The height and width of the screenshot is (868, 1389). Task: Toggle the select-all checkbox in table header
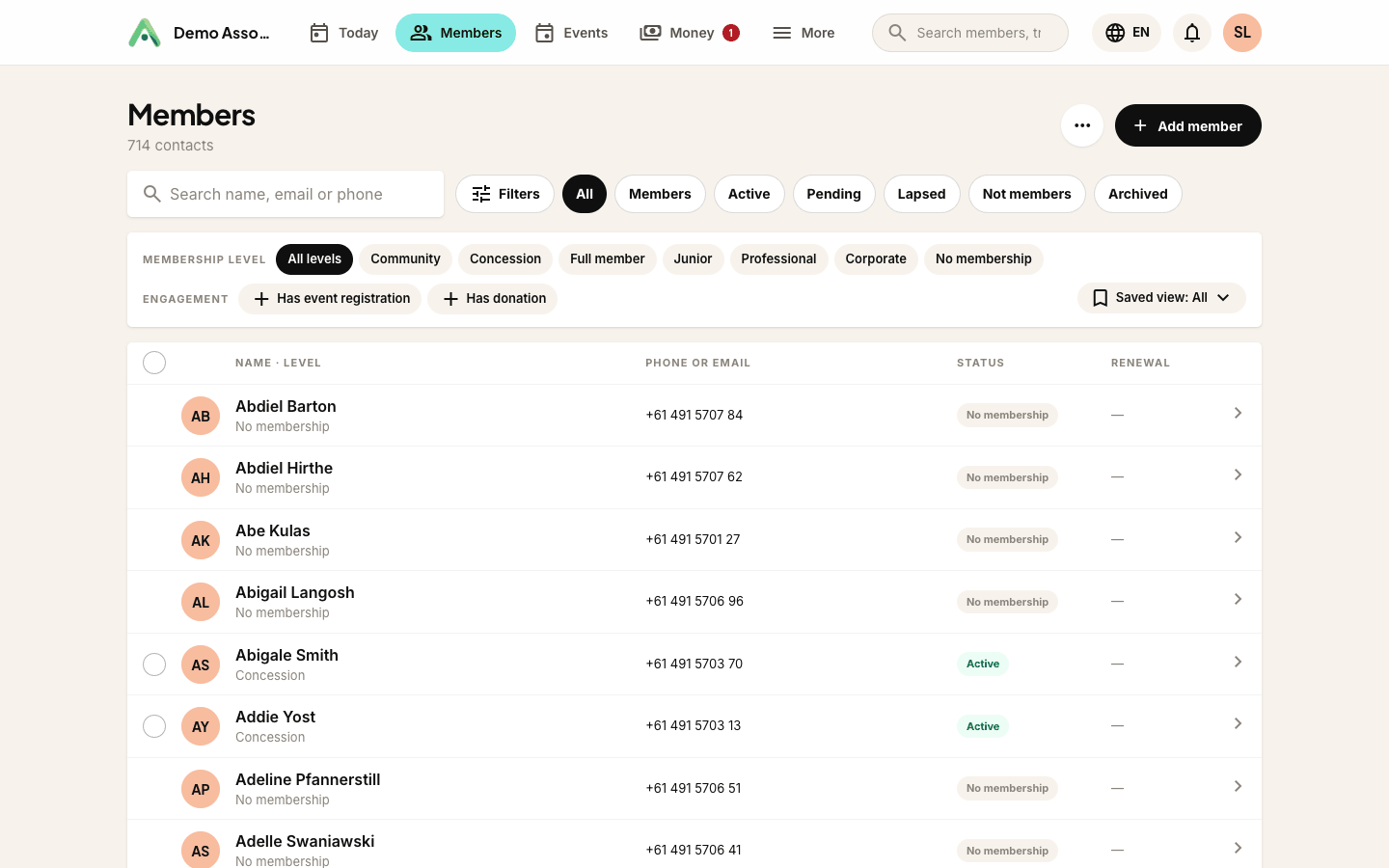click(x=154, y=363)
